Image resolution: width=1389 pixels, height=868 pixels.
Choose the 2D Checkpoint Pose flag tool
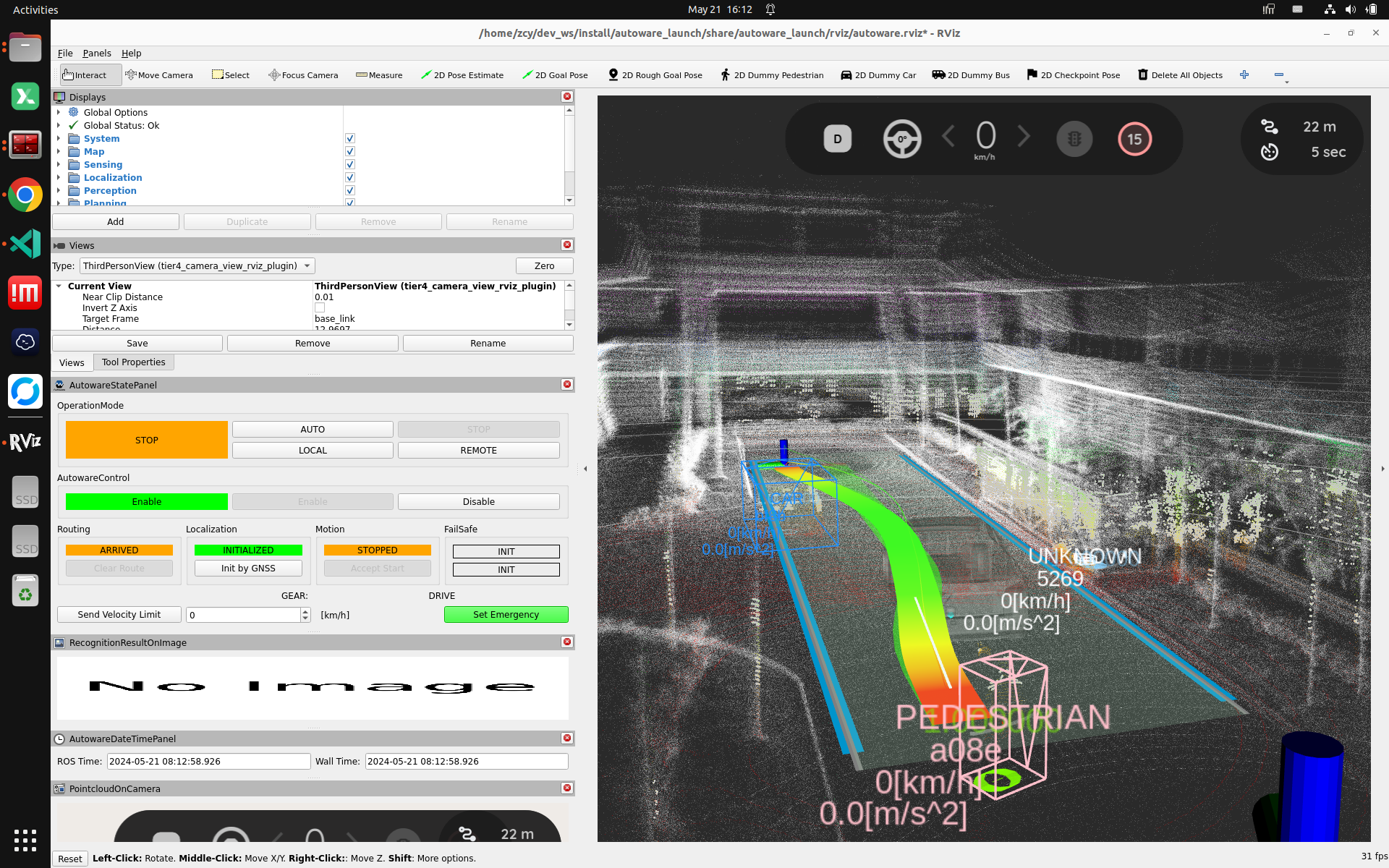[x=1074, y=75]
